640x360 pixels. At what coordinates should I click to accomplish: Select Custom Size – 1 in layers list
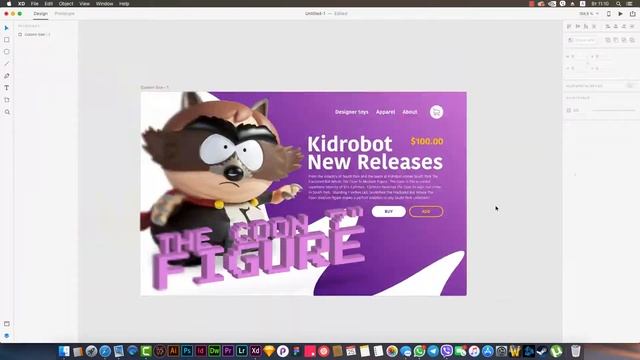(x=34, y=35)
